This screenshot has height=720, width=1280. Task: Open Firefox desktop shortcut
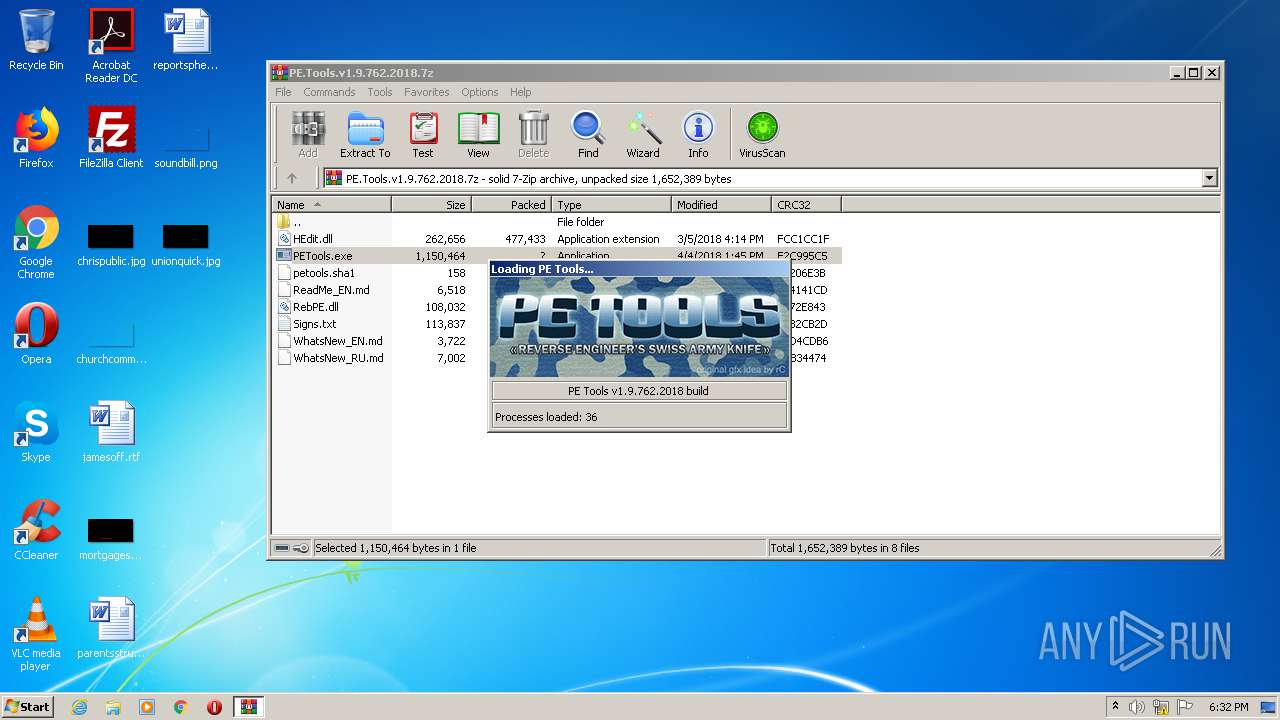click(36, 138)
